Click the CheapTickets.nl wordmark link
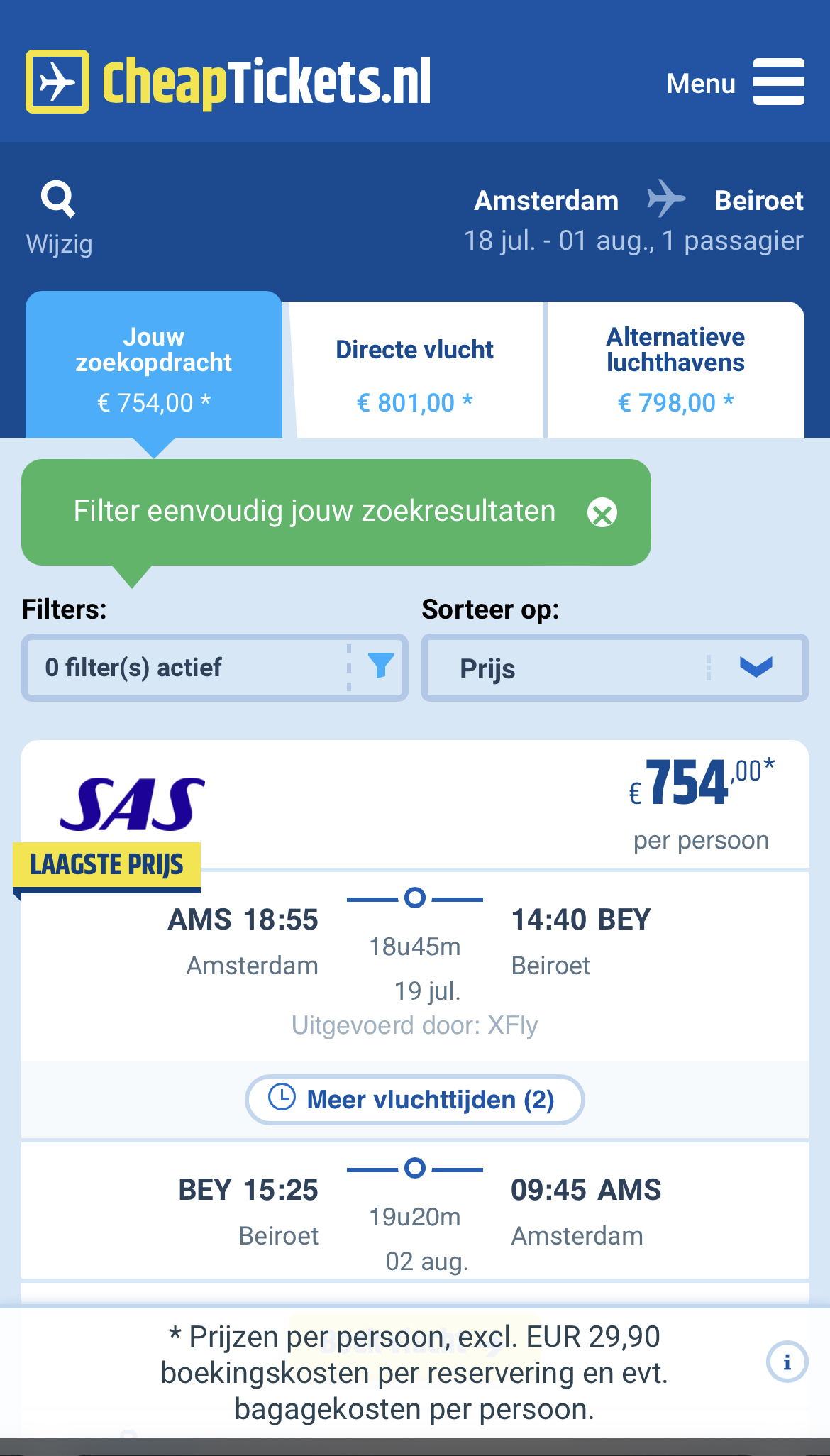 coord(267,83)
